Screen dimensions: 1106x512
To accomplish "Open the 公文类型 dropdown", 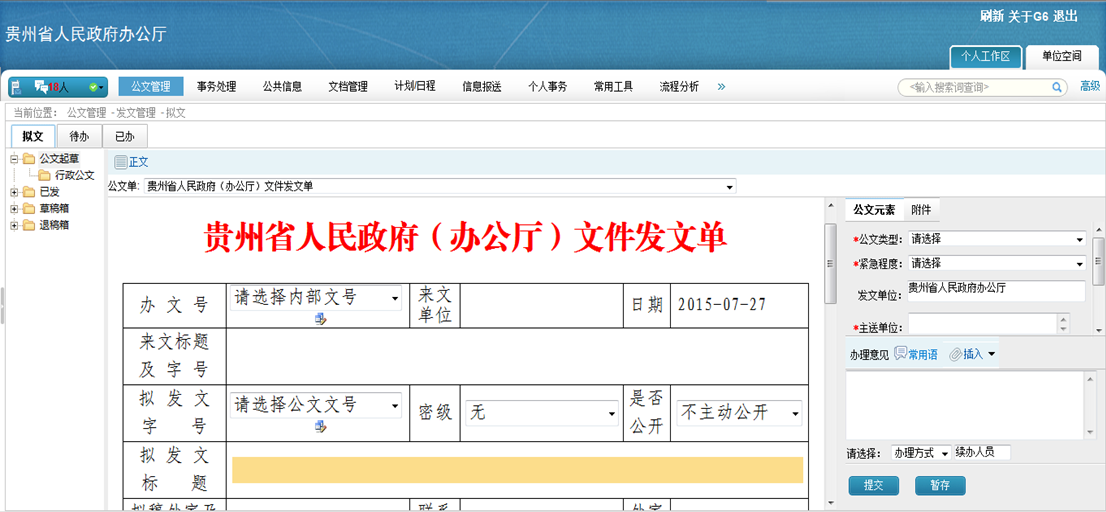I will click(996, 239).
